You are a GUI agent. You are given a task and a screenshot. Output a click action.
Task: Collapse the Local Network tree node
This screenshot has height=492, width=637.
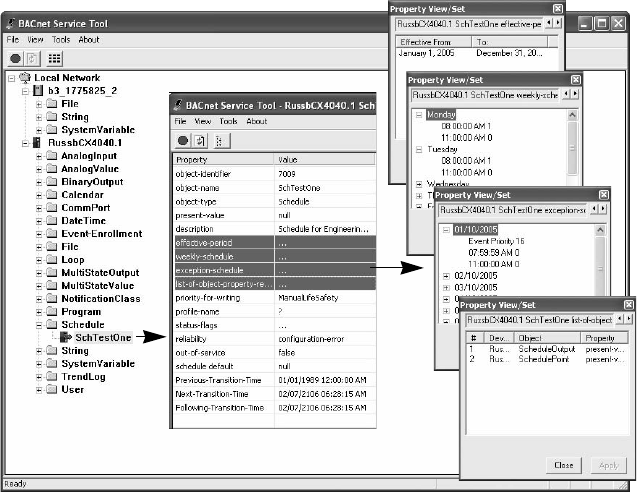12,78
